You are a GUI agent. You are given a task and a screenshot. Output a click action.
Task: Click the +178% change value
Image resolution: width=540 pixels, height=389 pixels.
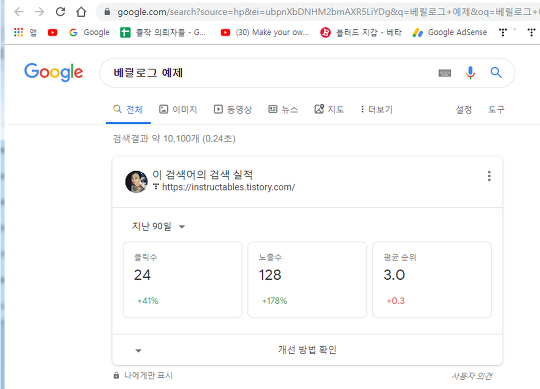click(274, 301)
